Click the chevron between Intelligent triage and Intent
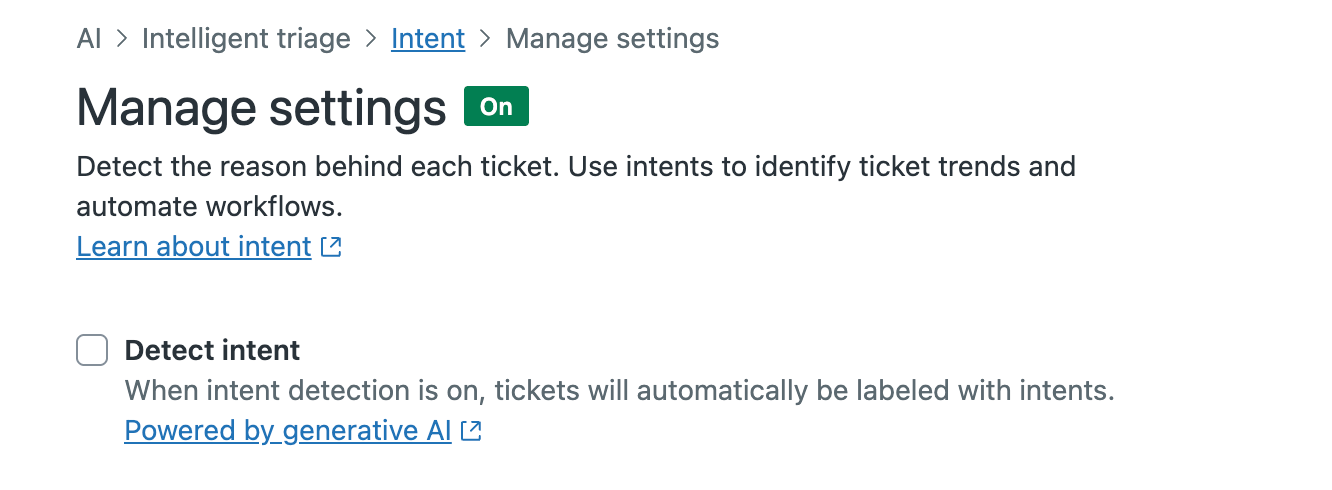Image resolution: width=1332 pixels, height=490 pixels. 371,39
